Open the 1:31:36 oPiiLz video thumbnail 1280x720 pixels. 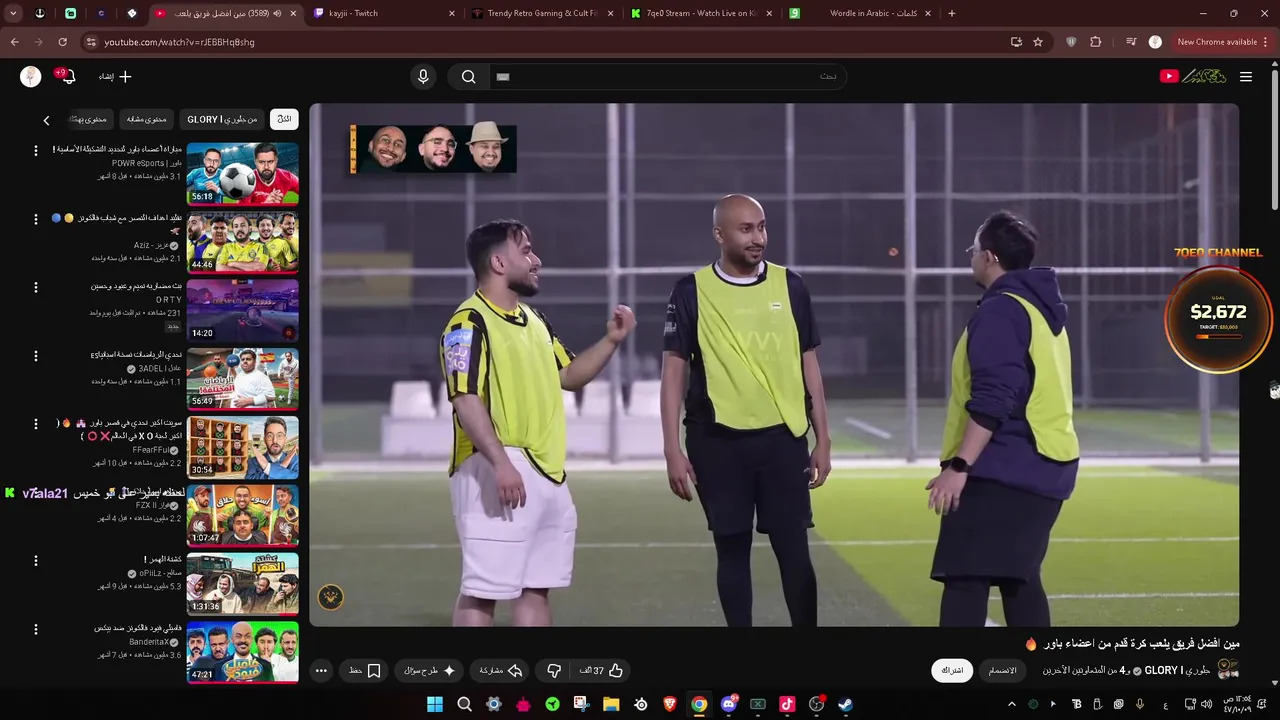[242, 583]
